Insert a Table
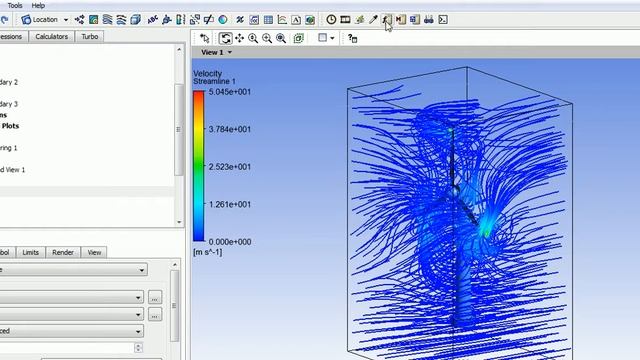This screenshot has height=360, width=640. coord(268,20)
